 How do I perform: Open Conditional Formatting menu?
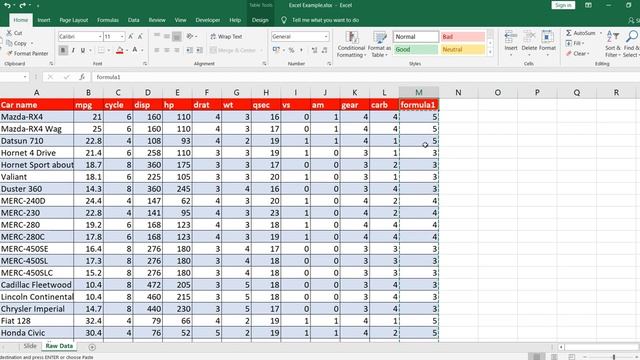click(351, 44)
